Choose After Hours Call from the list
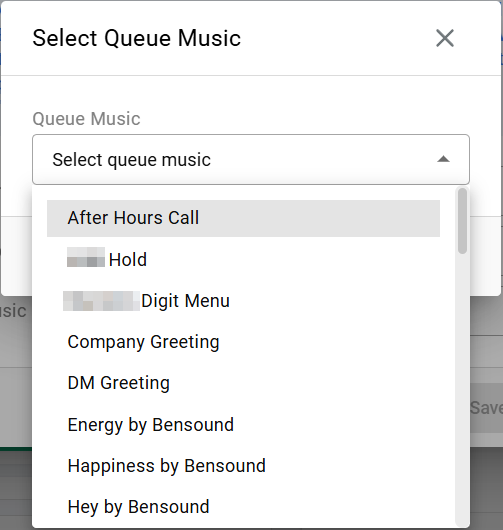503x530 pixels. [x=243, y=218]
